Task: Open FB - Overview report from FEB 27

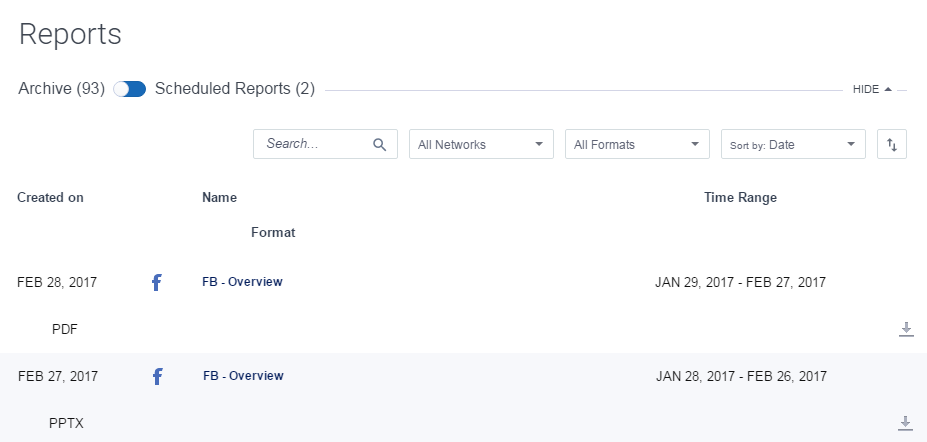Action: click(243, 376)
